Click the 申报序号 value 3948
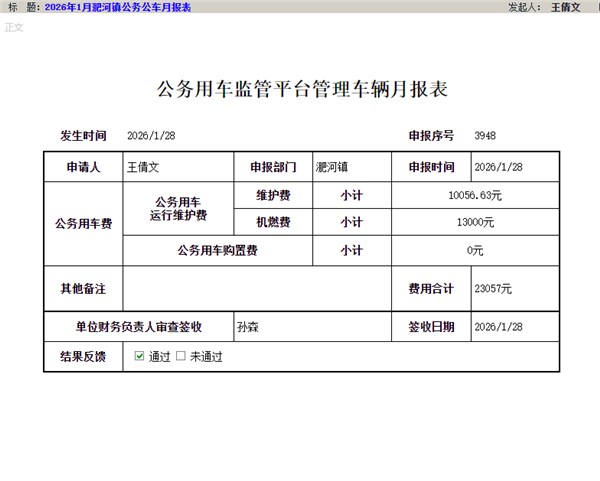Viewport: 600px width, 481px height. pos(485,136)
